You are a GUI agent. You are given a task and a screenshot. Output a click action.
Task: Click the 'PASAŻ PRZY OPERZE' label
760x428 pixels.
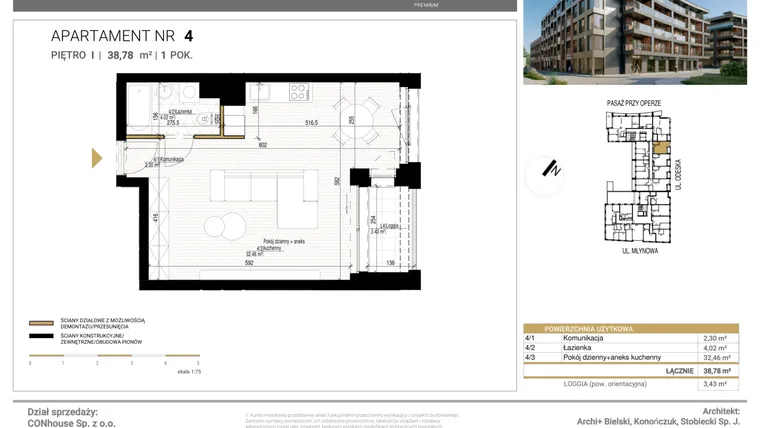point(634,103)
